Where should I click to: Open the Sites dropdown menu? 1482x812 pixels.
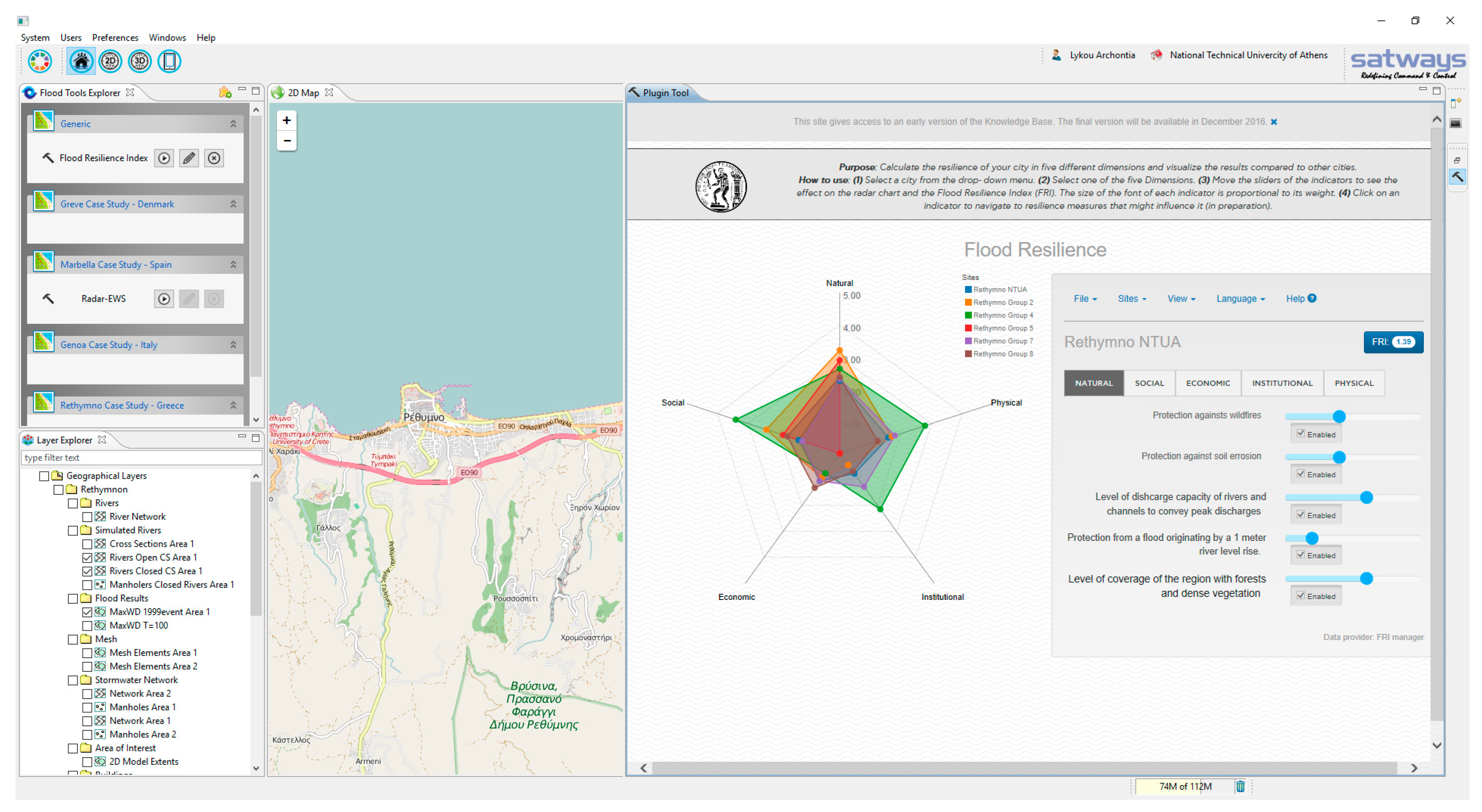click(1132, 298)
